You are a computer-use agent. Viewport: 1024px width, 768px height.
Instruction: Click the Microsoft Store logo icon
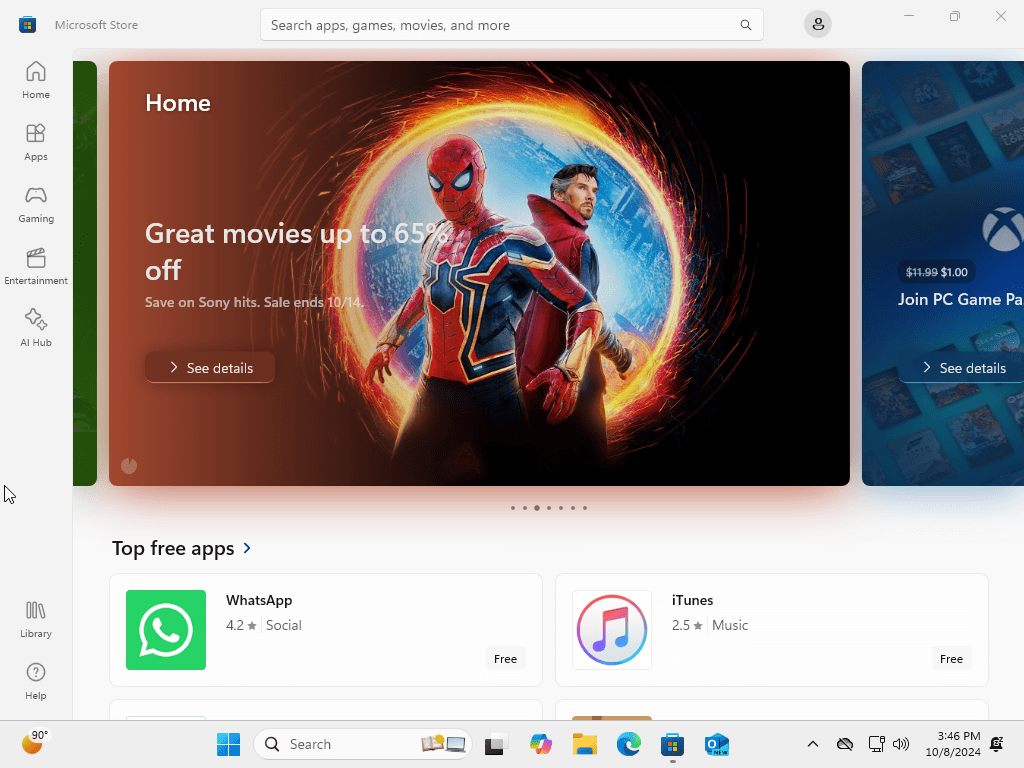[x=27, y=25]
